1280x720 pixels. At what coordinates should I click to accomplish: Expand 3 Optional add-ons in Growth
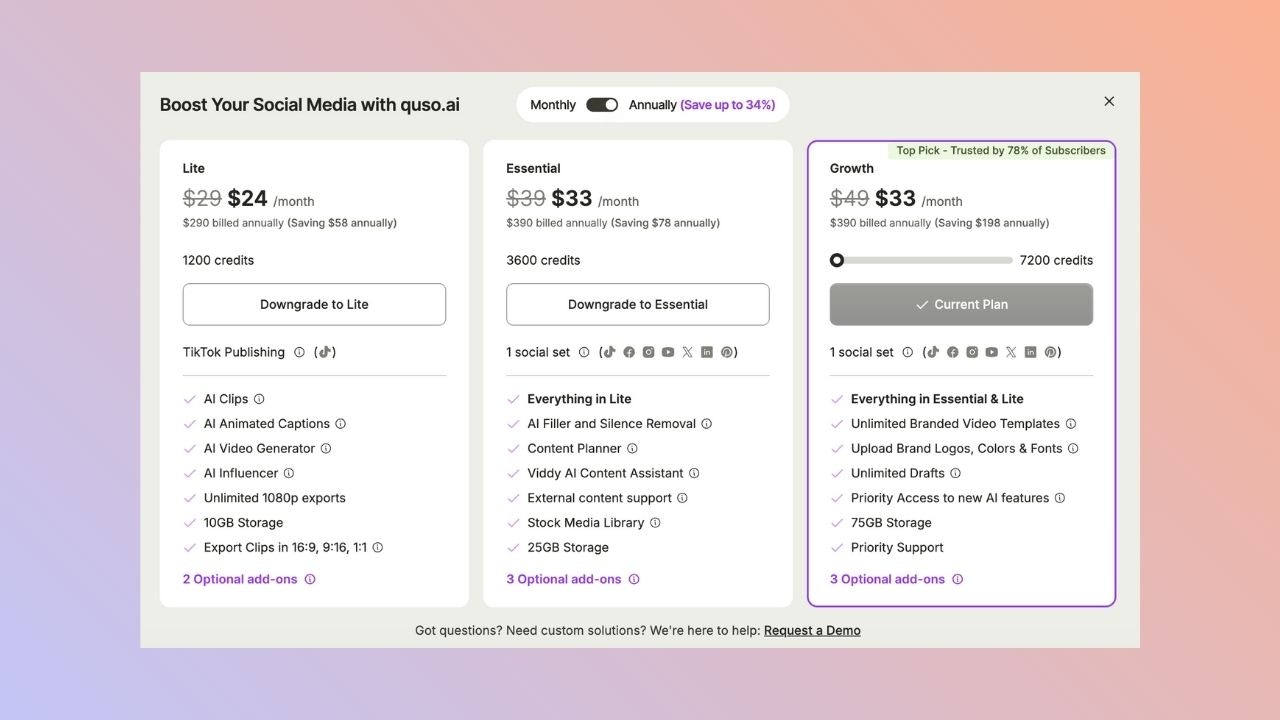tap(888, 579)
